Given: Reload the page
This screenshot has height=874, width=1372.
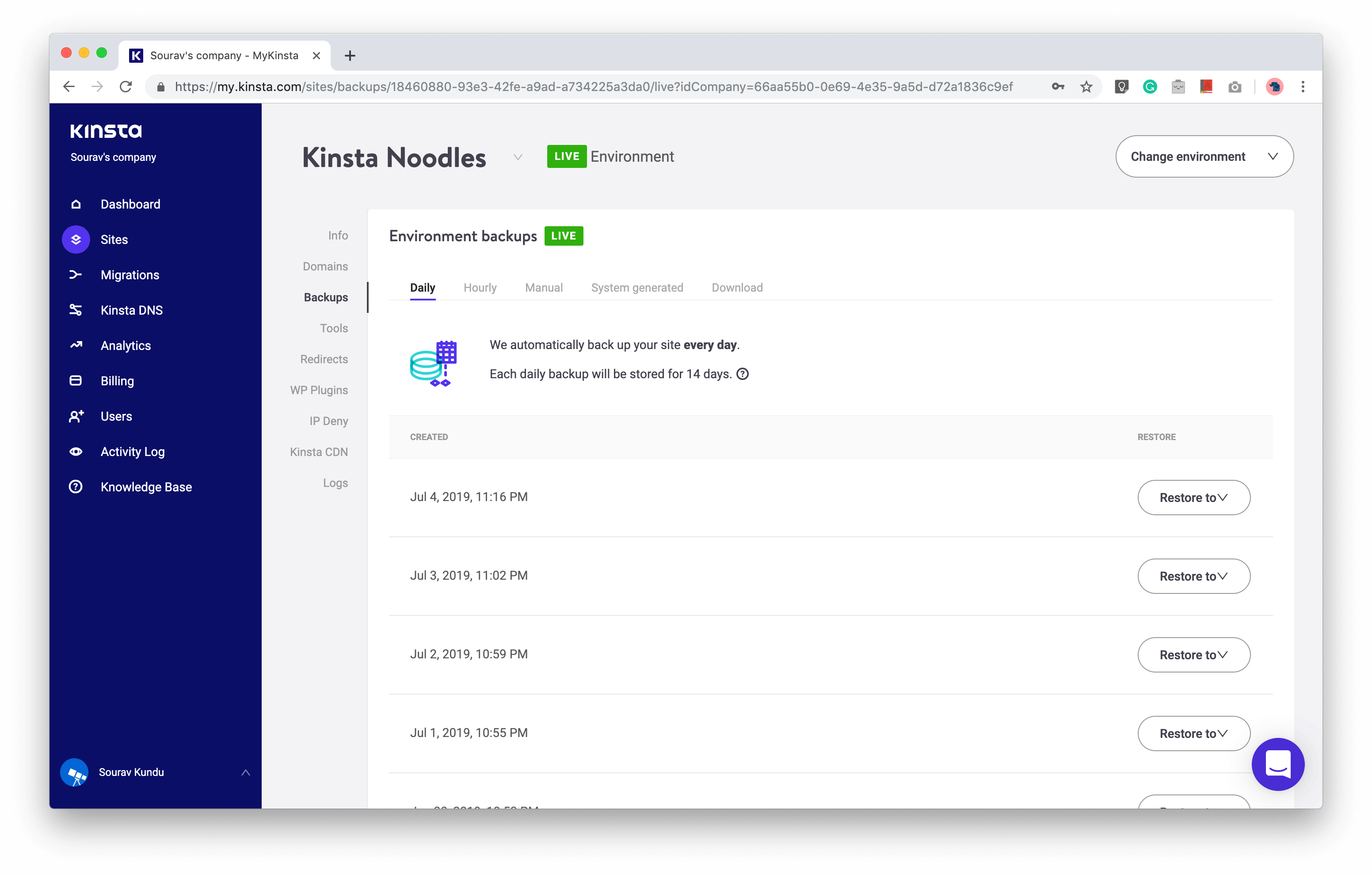Looking at the screenshot, I should (126, 87).
